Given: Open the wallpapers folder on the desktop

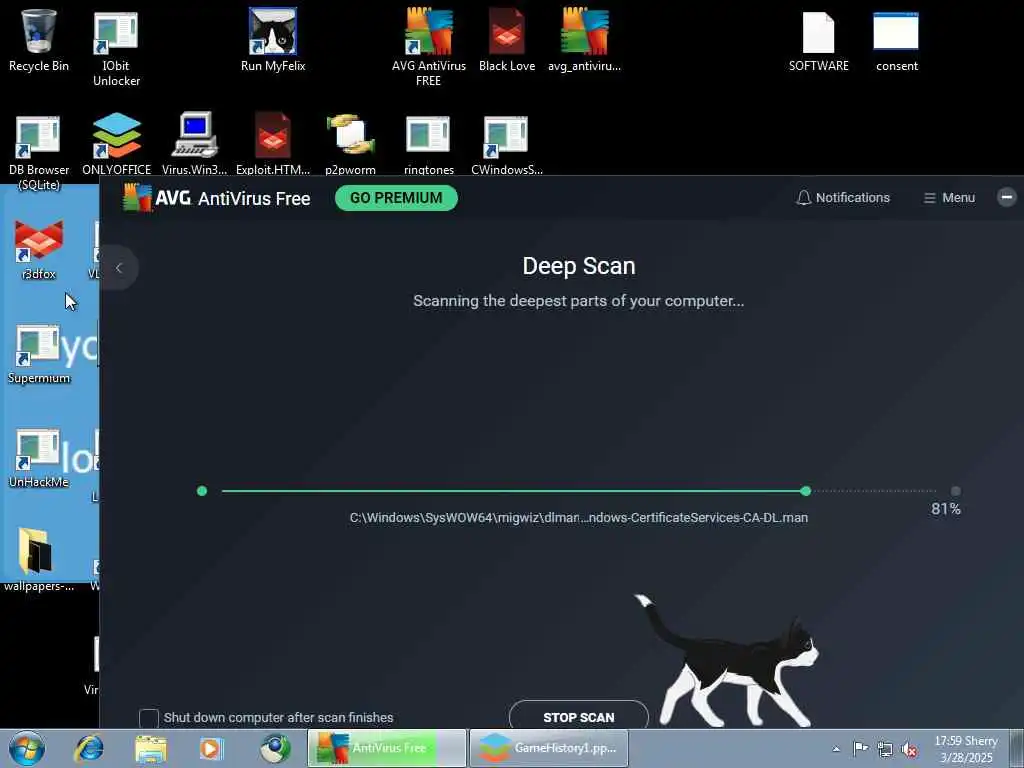Looking at the screenshot, I should 39,559.
